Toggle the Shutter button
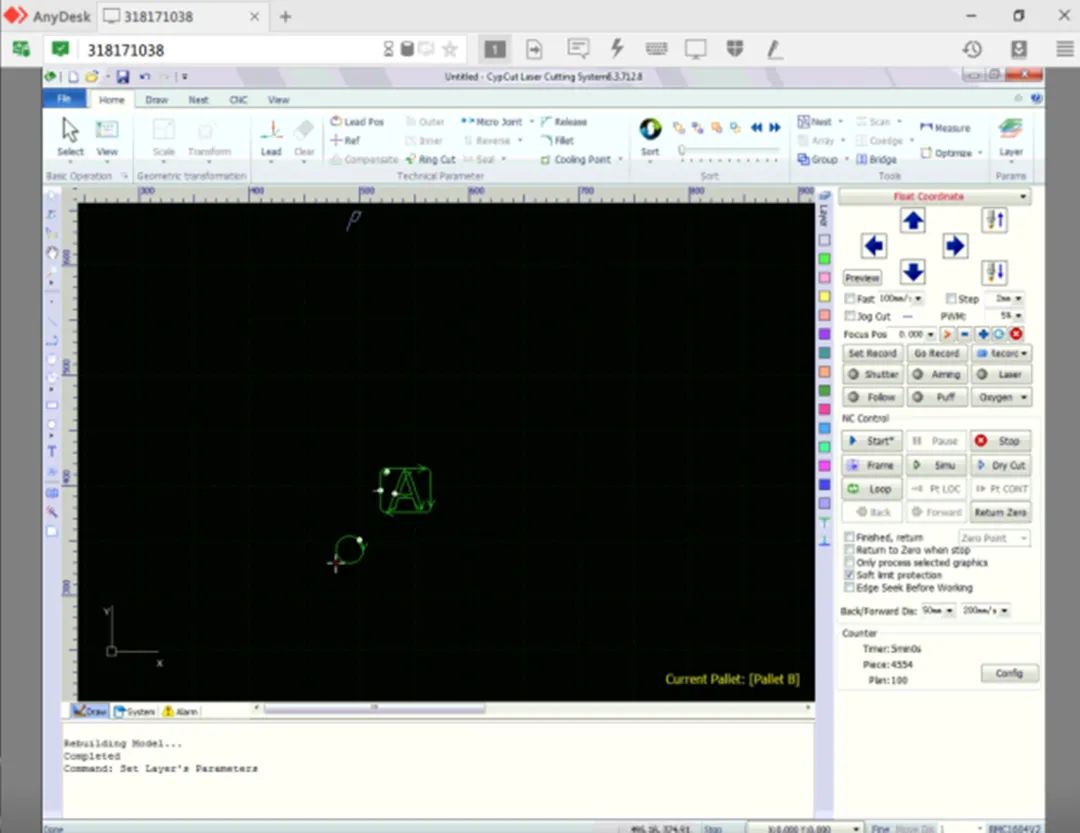The height and width of the screenshot is (833, 1080). 872,374
